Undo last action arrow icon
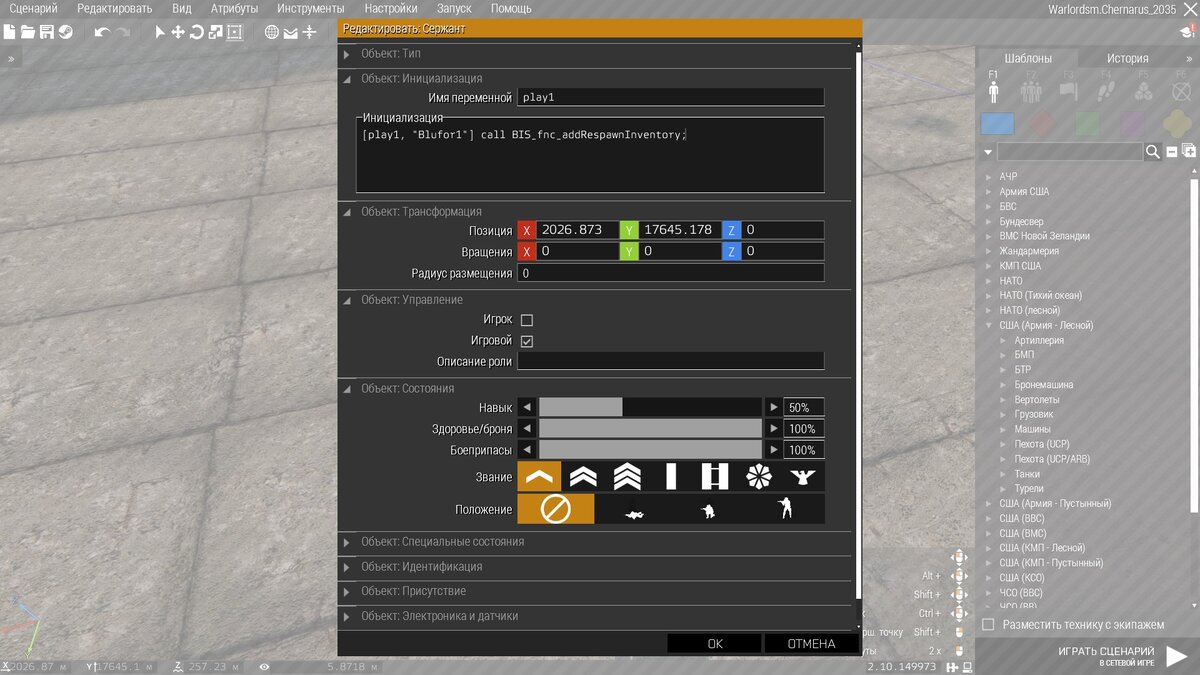 [x=101, y=32]
